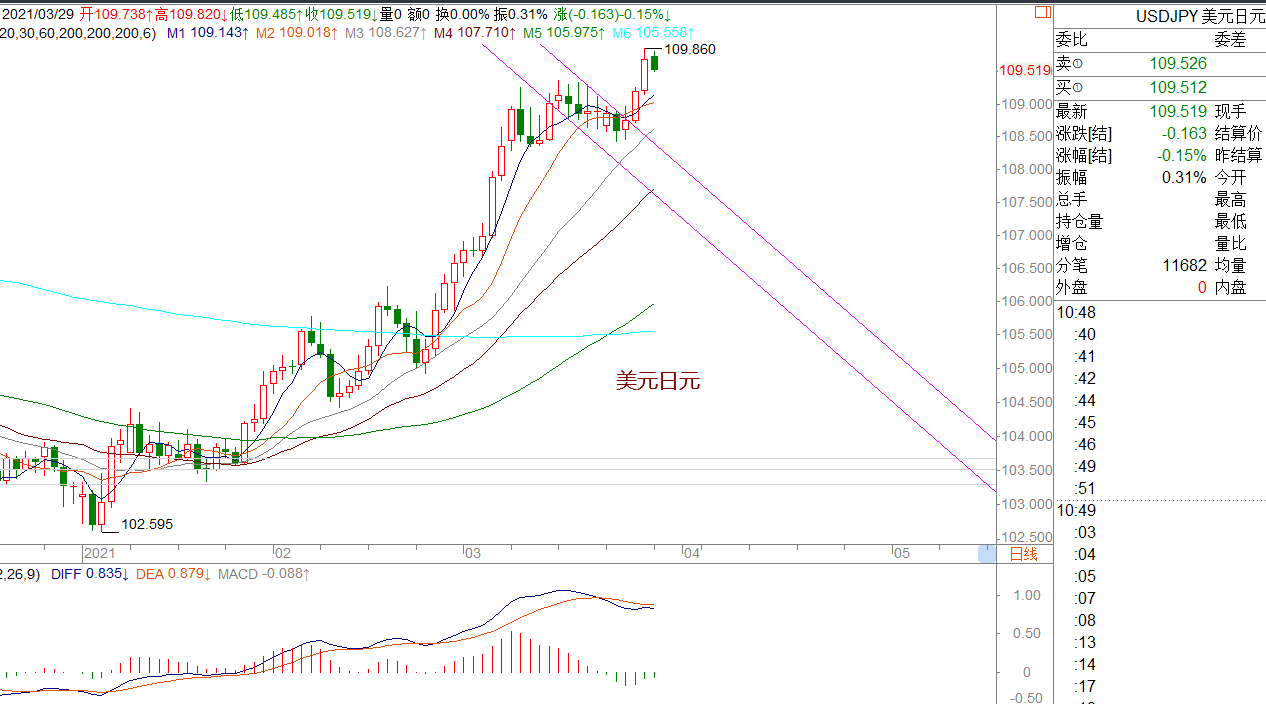
Task: Click the M2 109.018 moving average label
Action: 295,33
